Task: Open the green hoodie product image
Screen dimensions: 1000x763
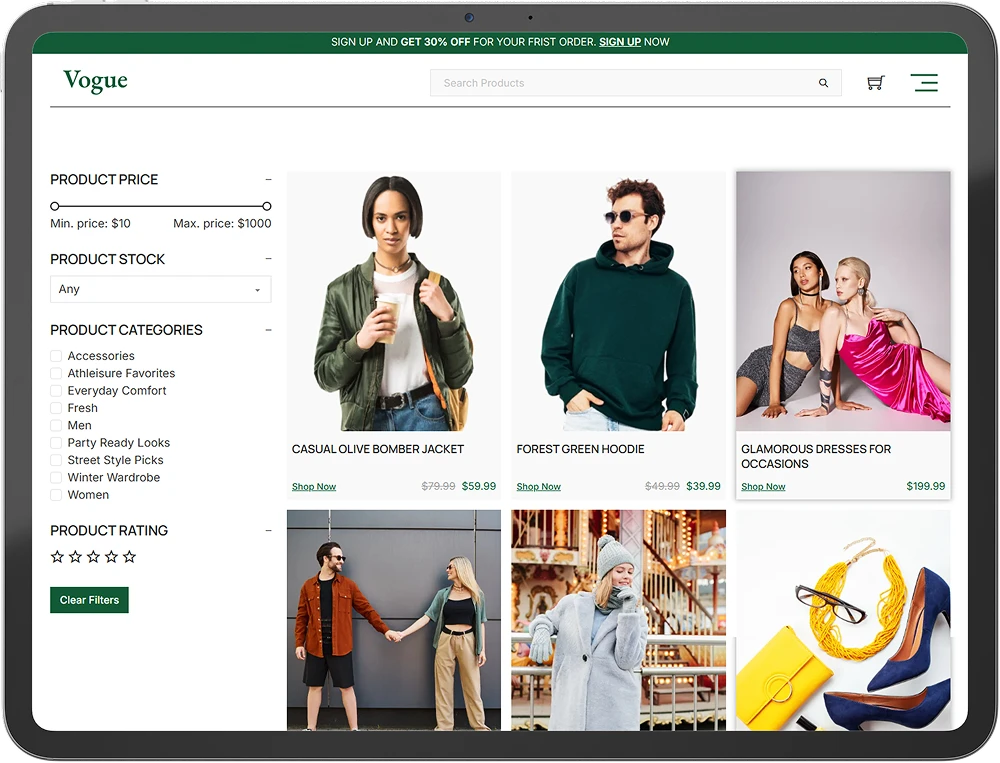Action: pyautogui.click(x=618, y=302)
